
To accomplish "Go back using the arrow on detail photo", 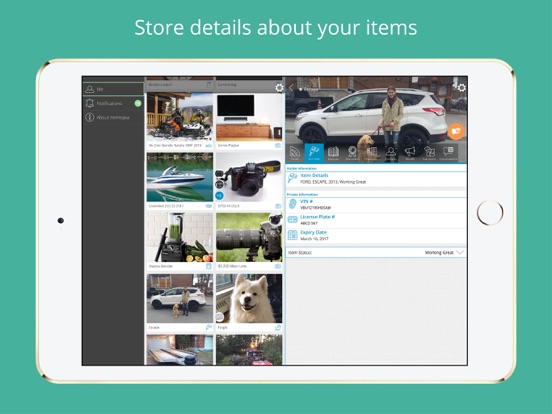I will 291,88.
